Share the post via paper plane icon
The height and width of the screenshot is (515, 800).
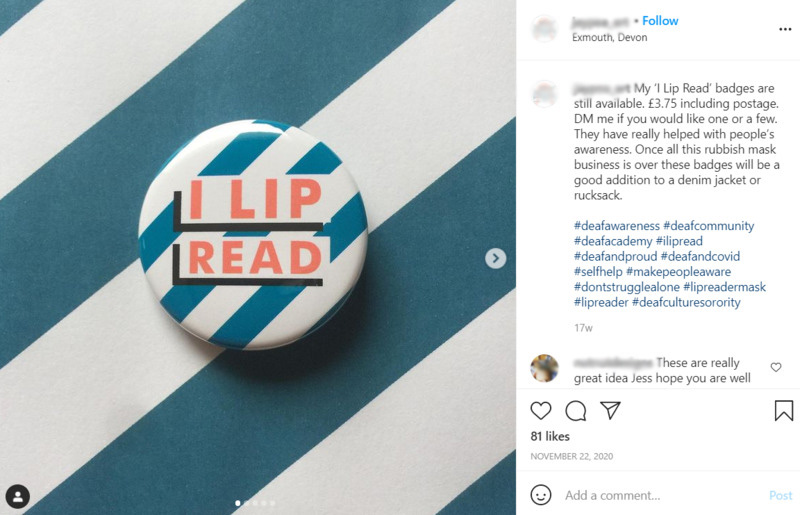pyautogui.click(x=610, y=410)
